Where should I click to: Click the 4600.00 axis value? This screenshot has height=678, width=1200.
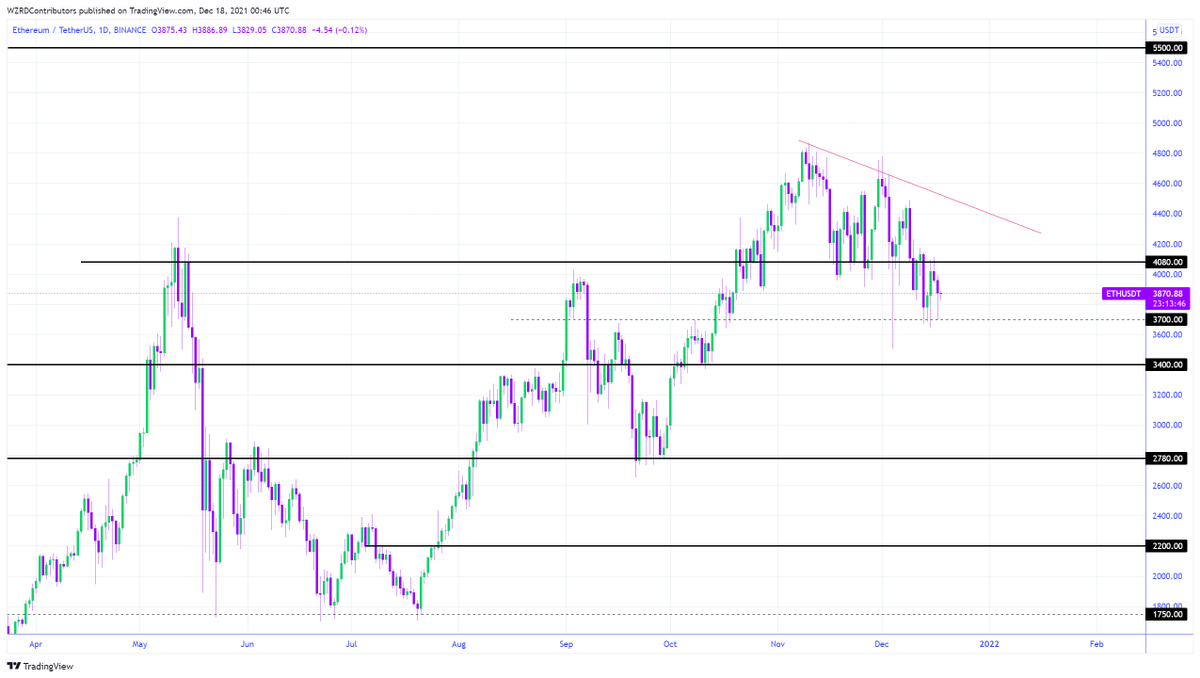[1166, 184]
